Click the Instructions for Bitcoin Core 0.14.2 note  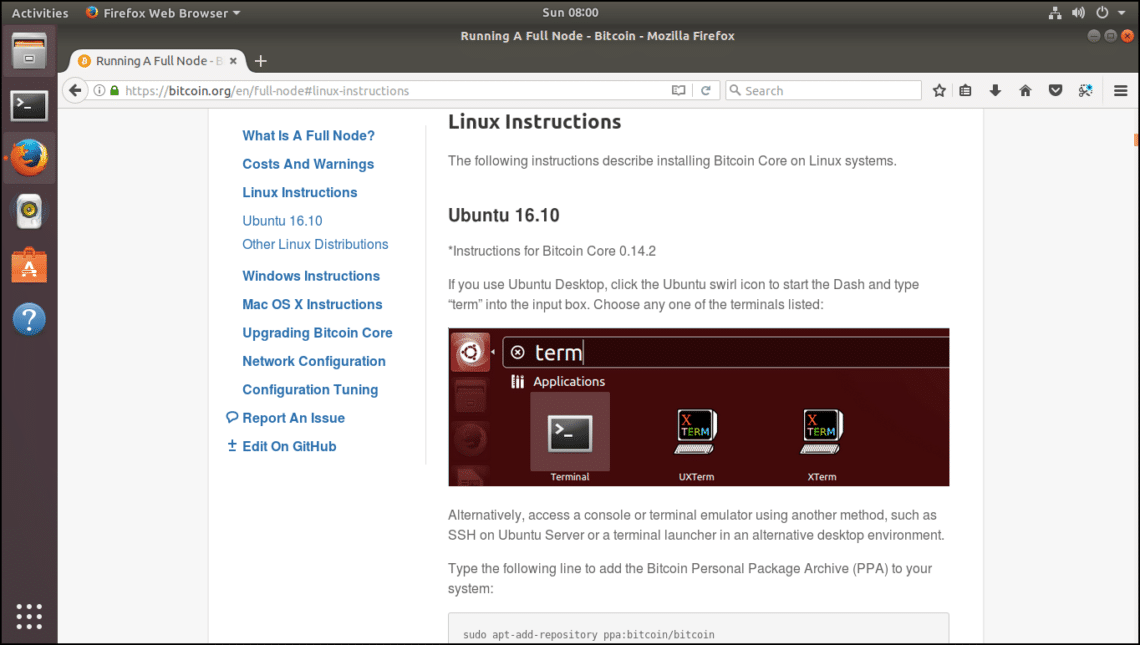click(552, 251)
